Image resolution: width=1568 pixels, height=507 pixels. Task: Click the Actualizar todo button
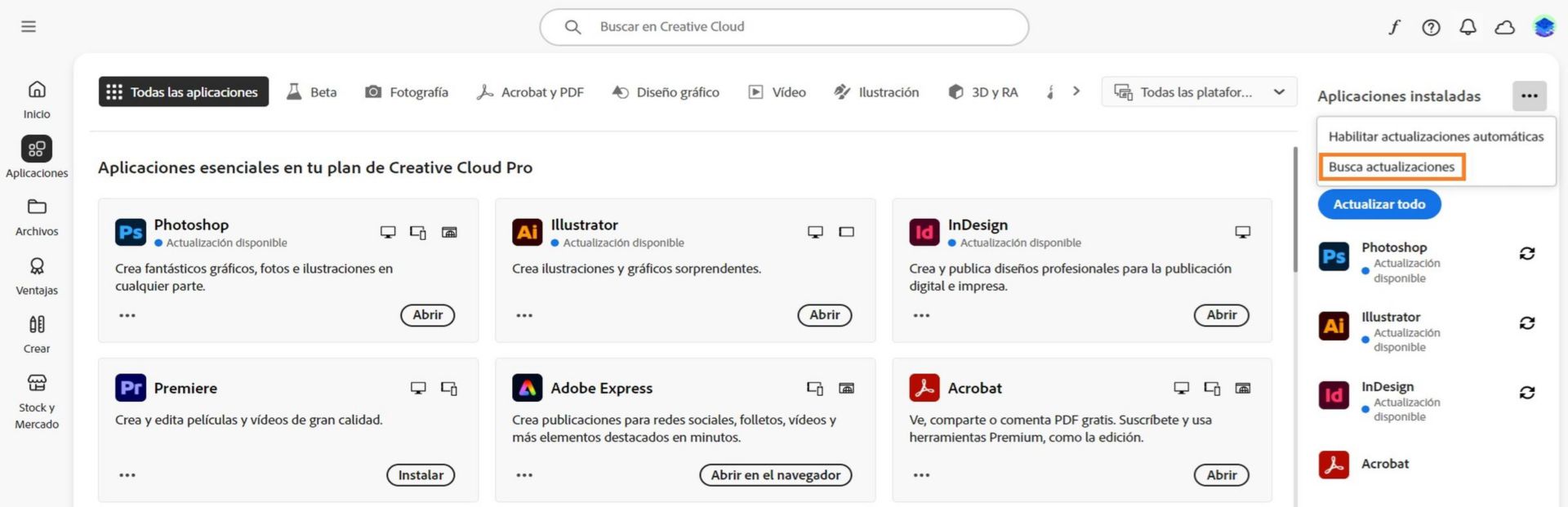(1379, 204)
